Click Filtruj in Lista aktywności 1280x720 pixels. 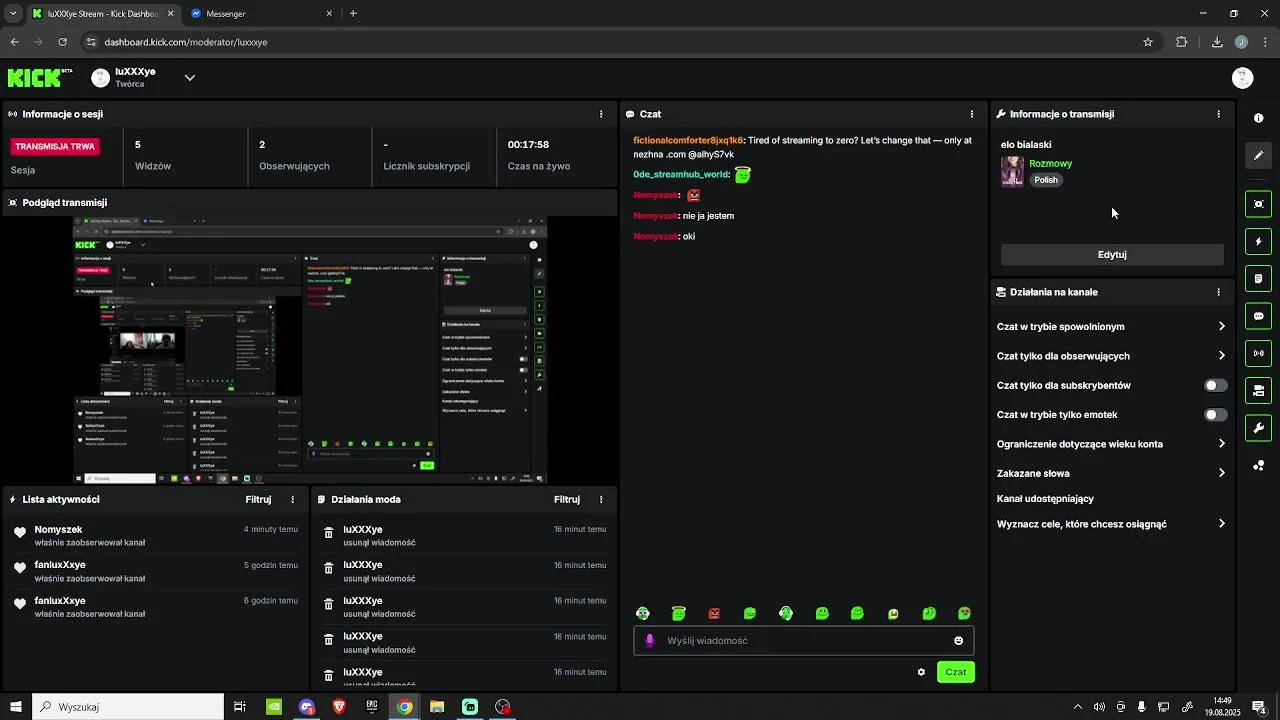tap(258, 499)
